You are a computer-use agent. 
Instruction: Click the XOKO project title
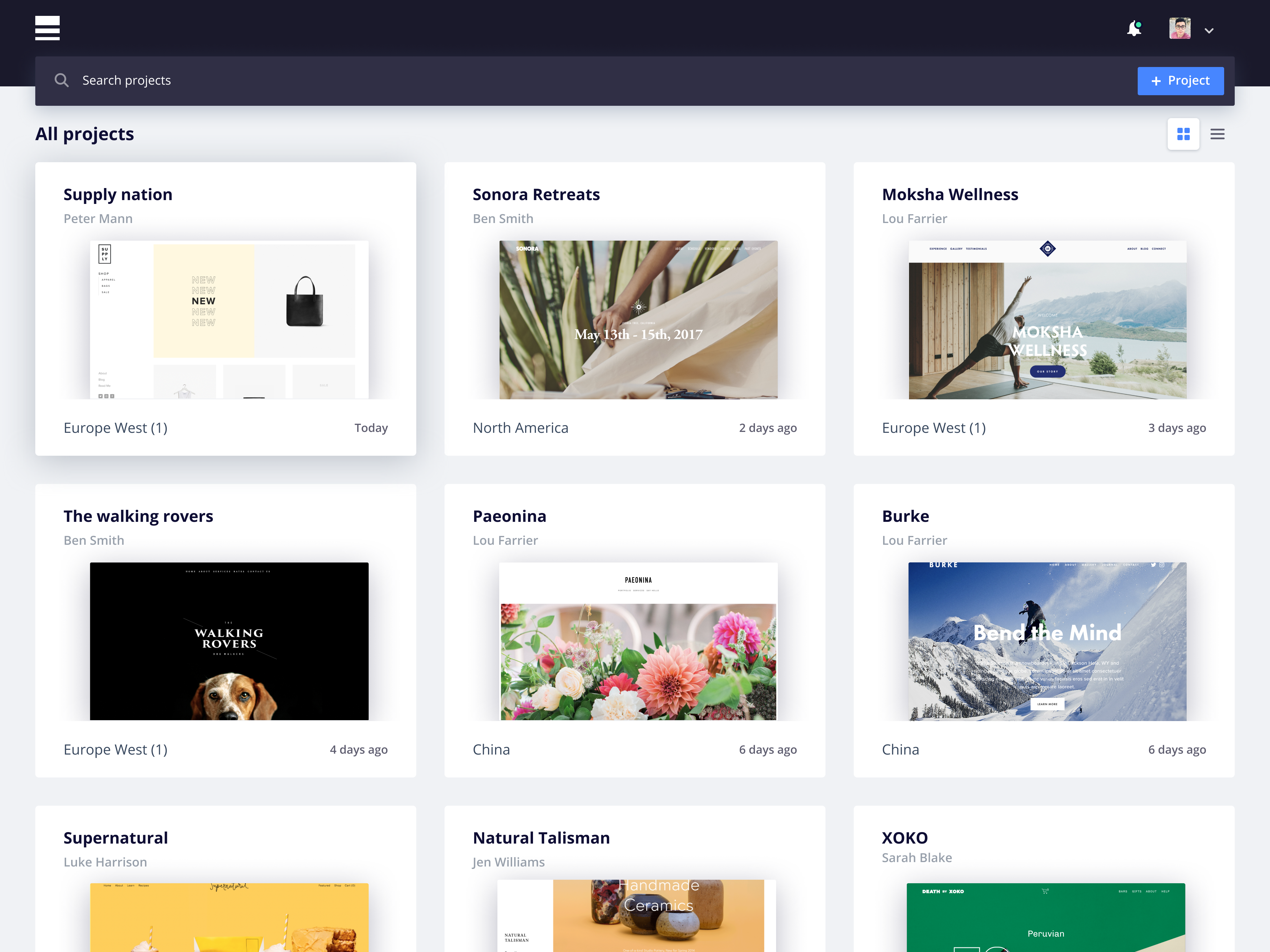[x=905, y=838]
